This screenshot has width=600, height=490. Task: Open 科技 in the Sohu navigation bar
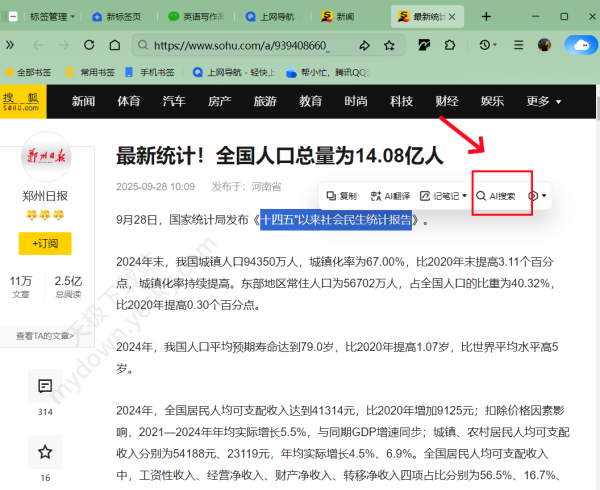pyautogui.click(x=401, y=101)
